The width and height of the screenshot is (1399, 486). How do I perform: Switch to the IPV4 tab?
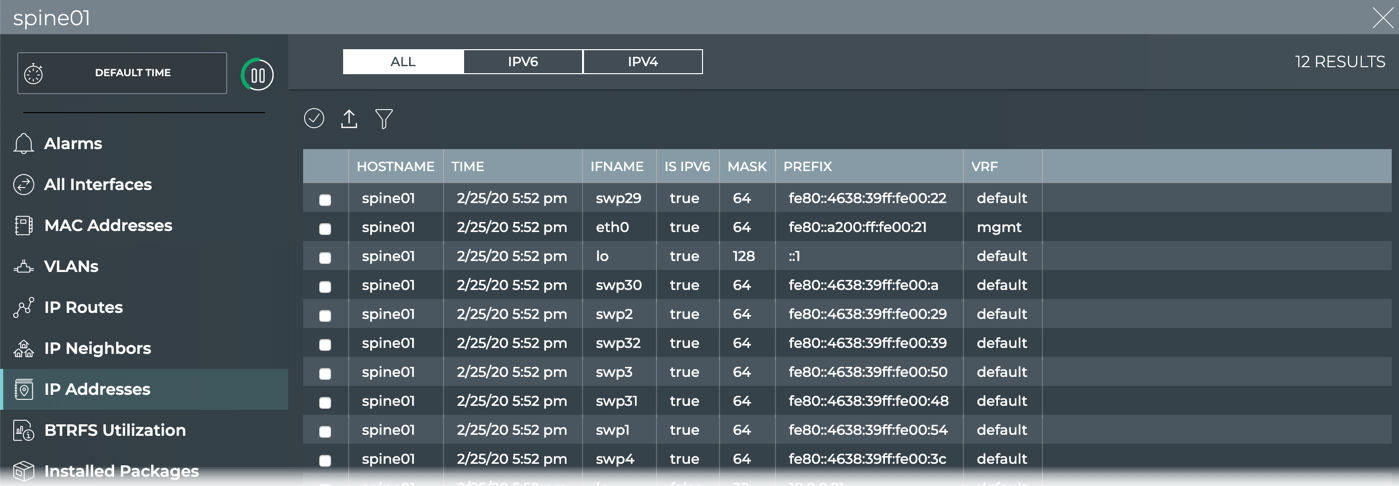[642, 62]
